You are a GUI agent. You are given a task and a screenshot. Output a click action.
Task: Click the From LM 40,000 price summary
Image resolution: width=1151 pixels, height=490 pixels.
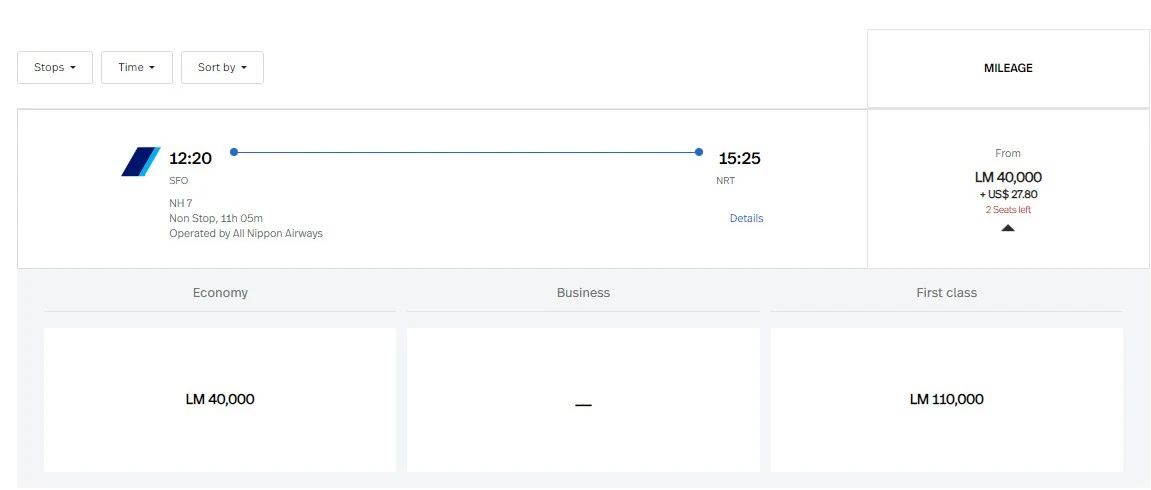[x=1008, y=177]
